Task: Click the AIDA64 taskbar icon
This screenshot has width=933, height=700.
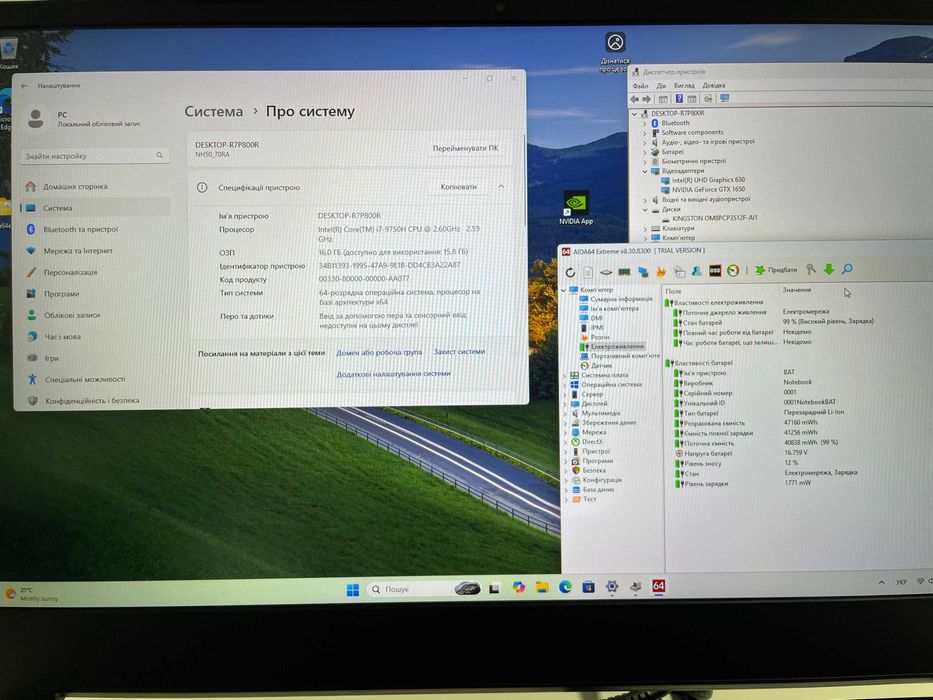Action: [658, 586]
